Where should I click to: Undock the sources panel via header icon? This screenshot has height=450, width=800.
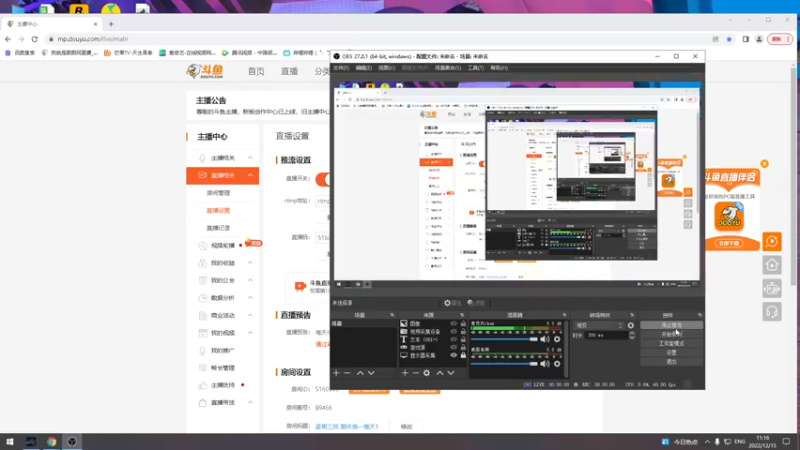462,315
